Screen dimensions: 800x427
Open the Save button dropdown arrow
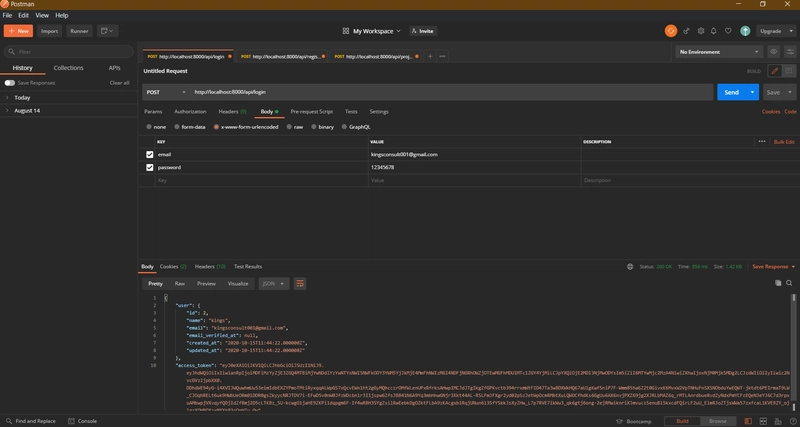[790, 92]
